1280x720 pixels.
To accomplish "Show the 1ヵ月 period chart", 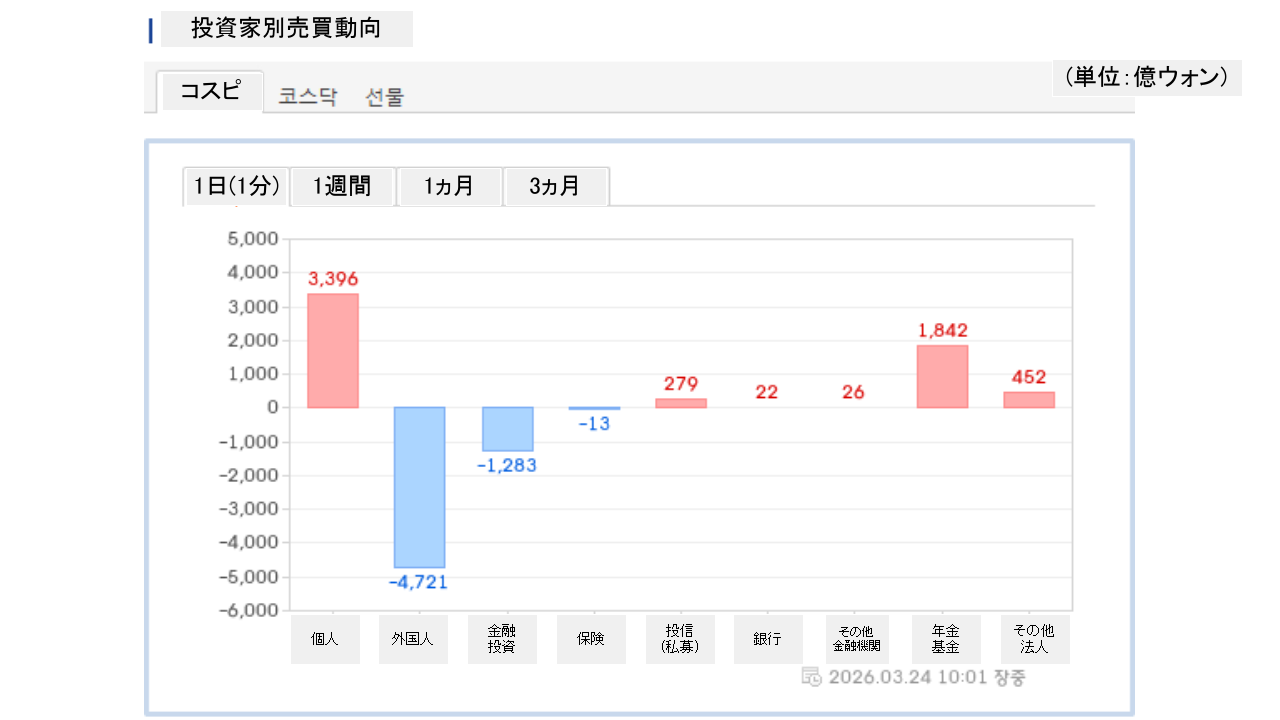I will pyautogui.click(x=449, y=186).
